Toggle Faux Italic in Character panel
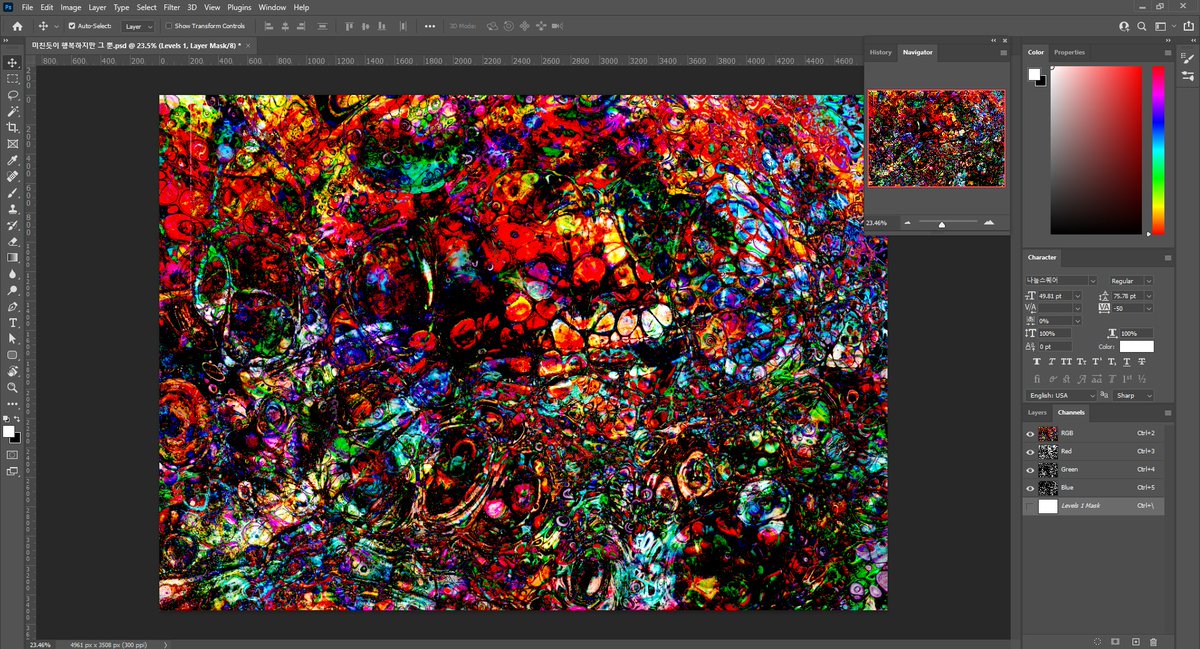Image resolution: width=1200 pixels, height=649 pixels. pyautogui.click(x=1052, y=361)
